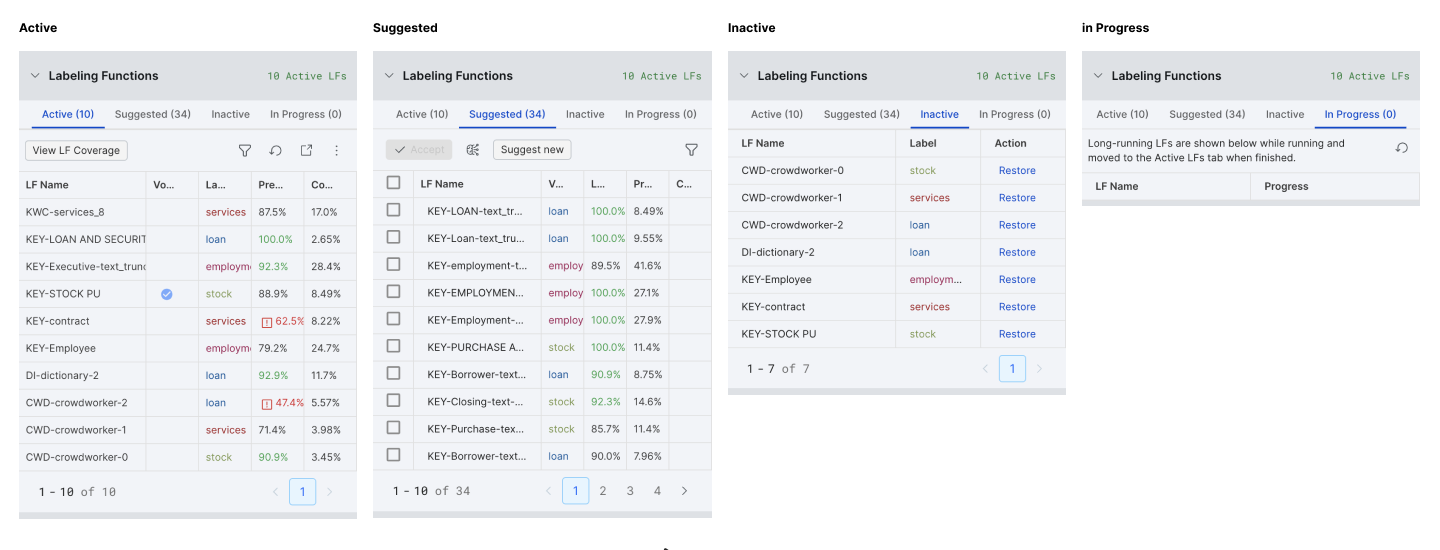The width and height of the screenshot is (1440, 550).
Task: Switch to Suggested (34) tab in Active panel
Action: 153,114
